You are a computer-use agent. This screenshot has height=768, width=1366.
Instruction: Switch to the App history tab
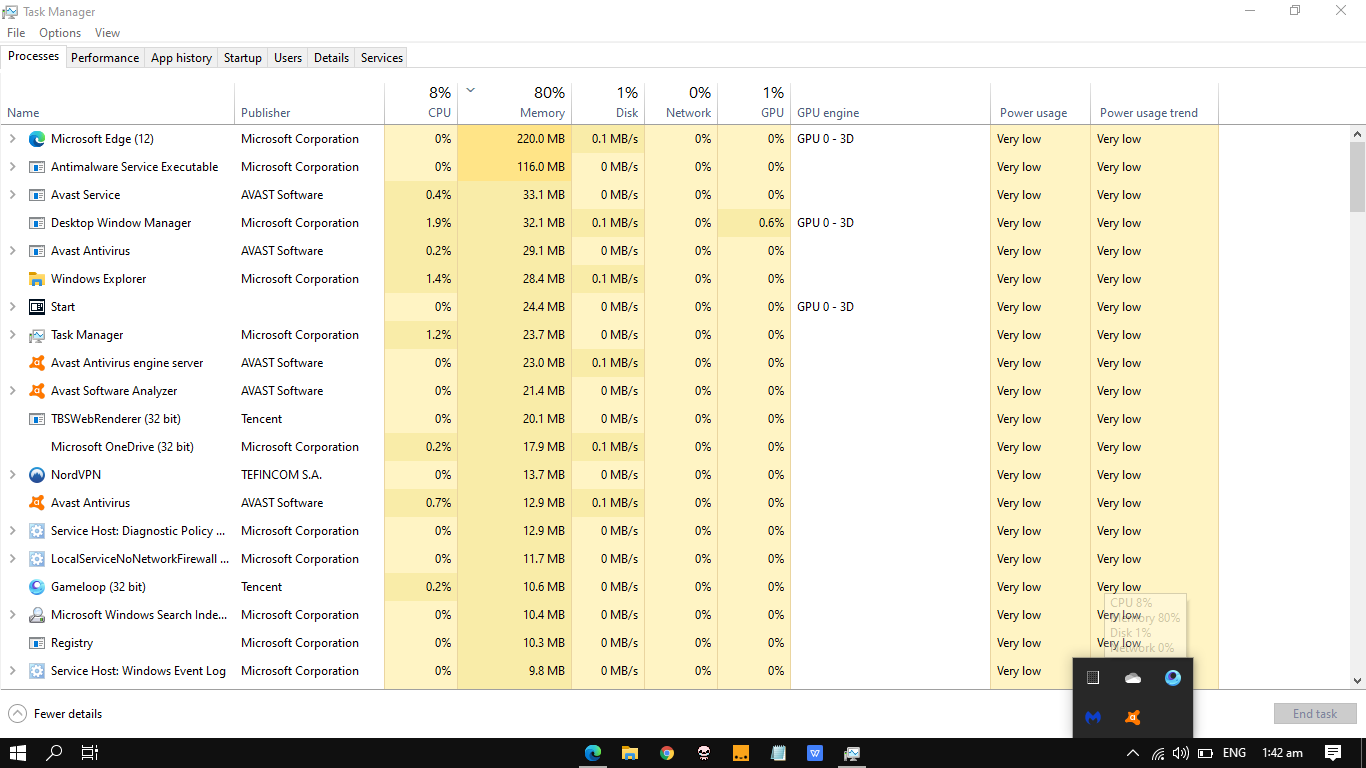pyautogui.click(x=181, y=58)
